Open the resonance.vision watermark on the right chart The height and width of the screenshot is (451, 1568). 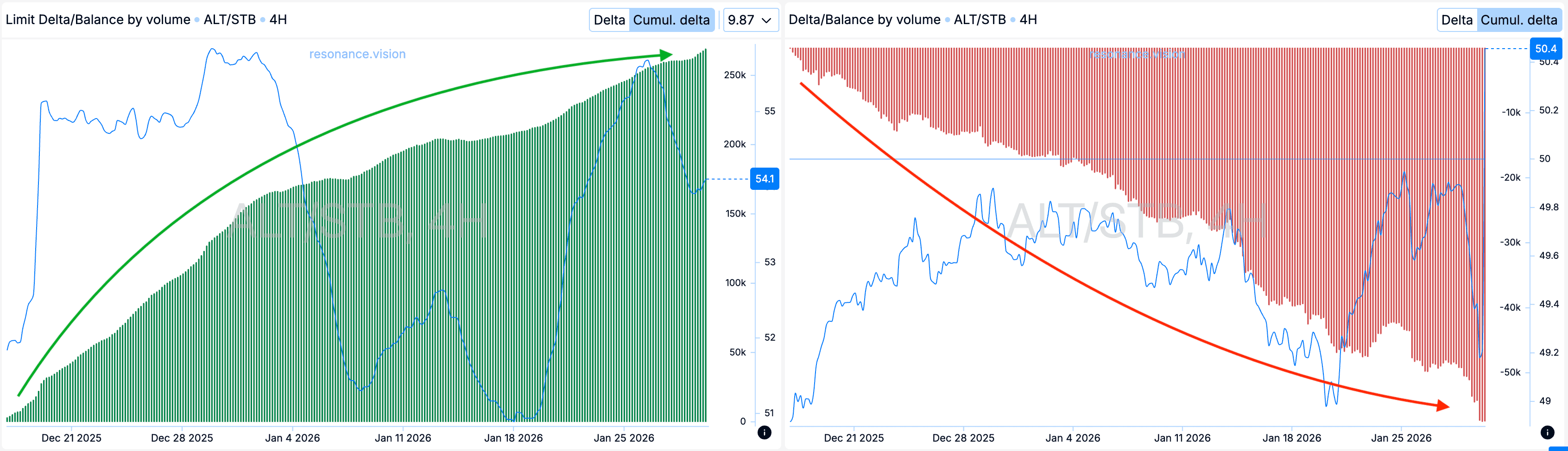[x=1137, y=54]
